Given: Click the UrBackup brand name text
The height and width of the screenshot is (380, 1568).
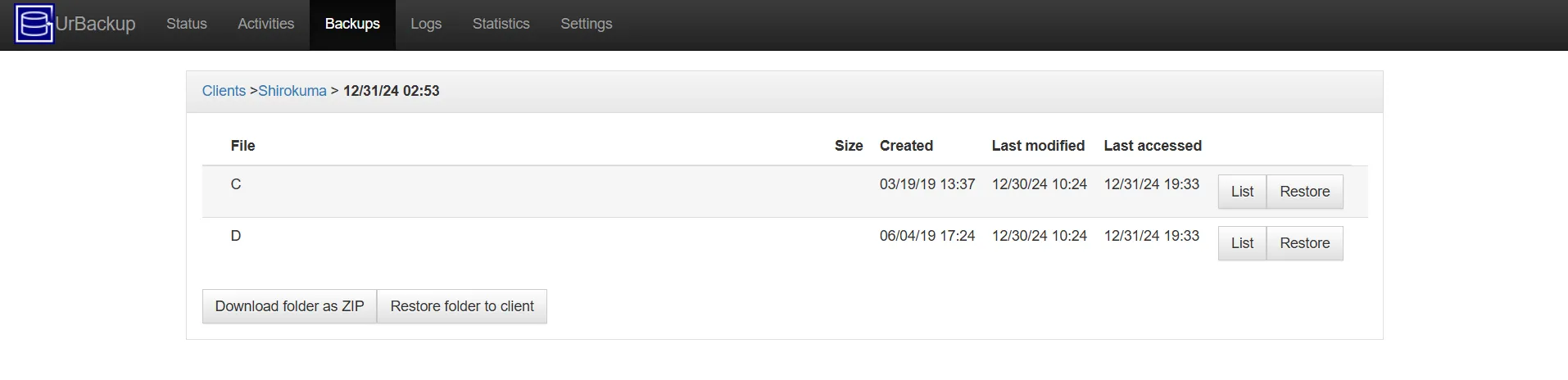Looking at the screenshot, I should tap(96, 24).
